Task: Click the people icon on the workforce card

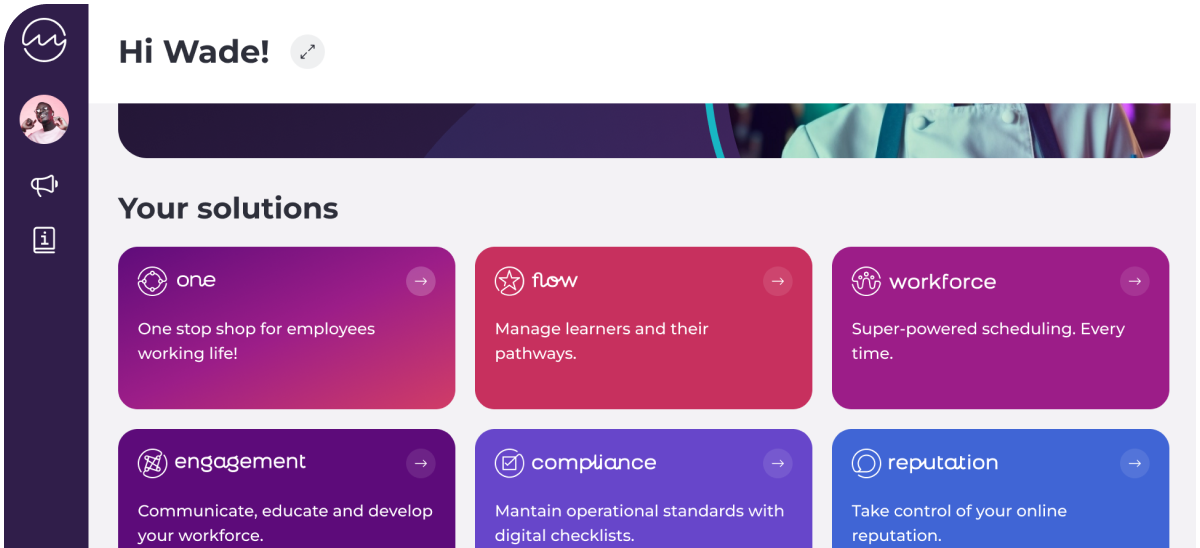Action: (866, 281)
